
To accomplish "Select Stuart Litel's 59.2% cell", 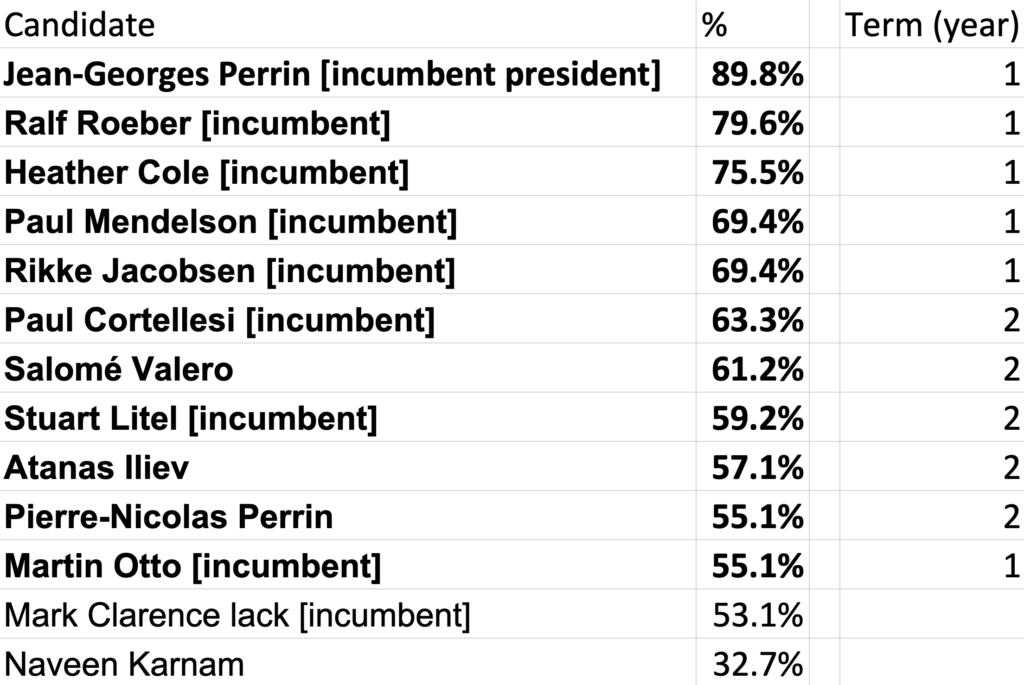I will pos(753,417).
